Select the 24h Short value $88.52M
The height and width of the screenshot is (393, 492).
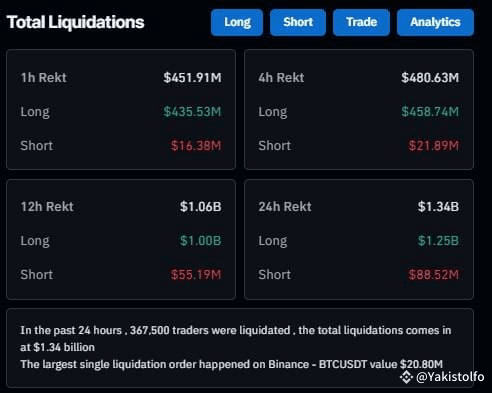tap(434, 275)
